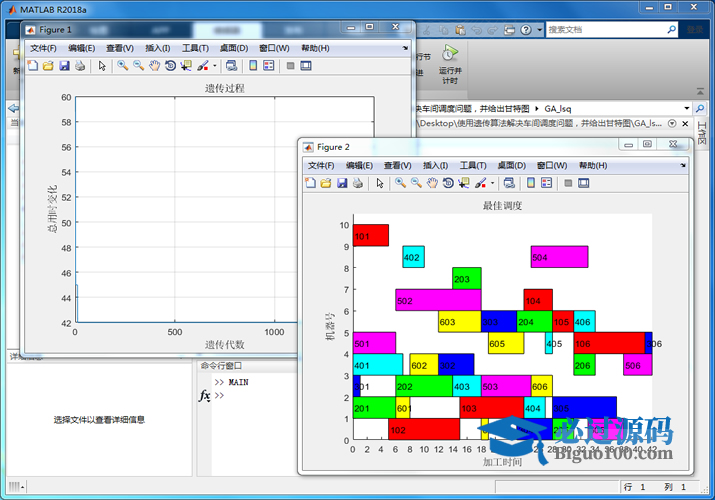Pick Brush data tool in Figure 2
715x500 pixels.
click(x=480, y=183)
